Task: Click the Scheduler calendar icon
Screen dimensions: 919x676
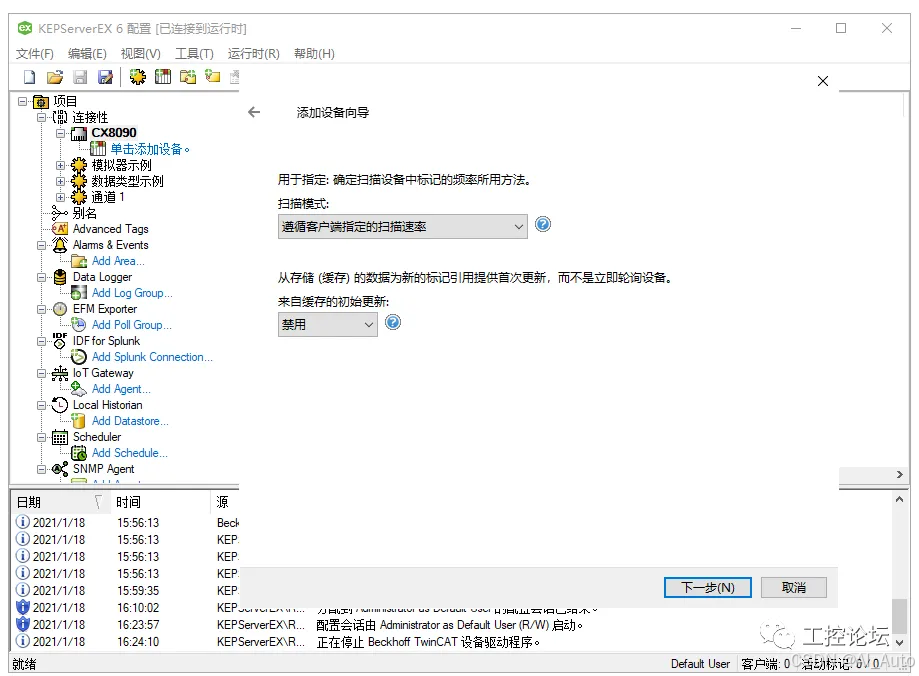Action: pyautogui.click(x=60, y=437)
